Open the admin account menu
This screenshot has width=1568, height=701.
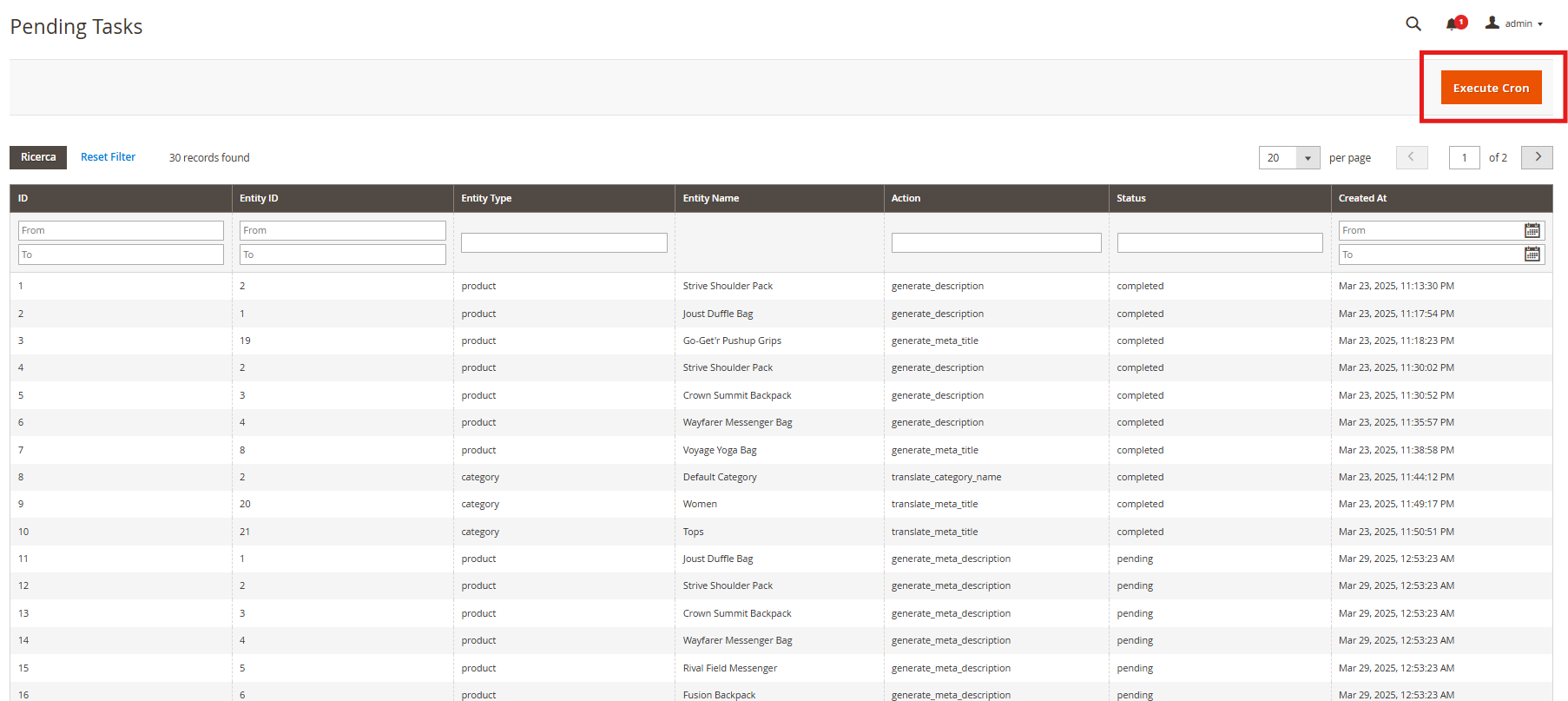(x=1514, y=23)
